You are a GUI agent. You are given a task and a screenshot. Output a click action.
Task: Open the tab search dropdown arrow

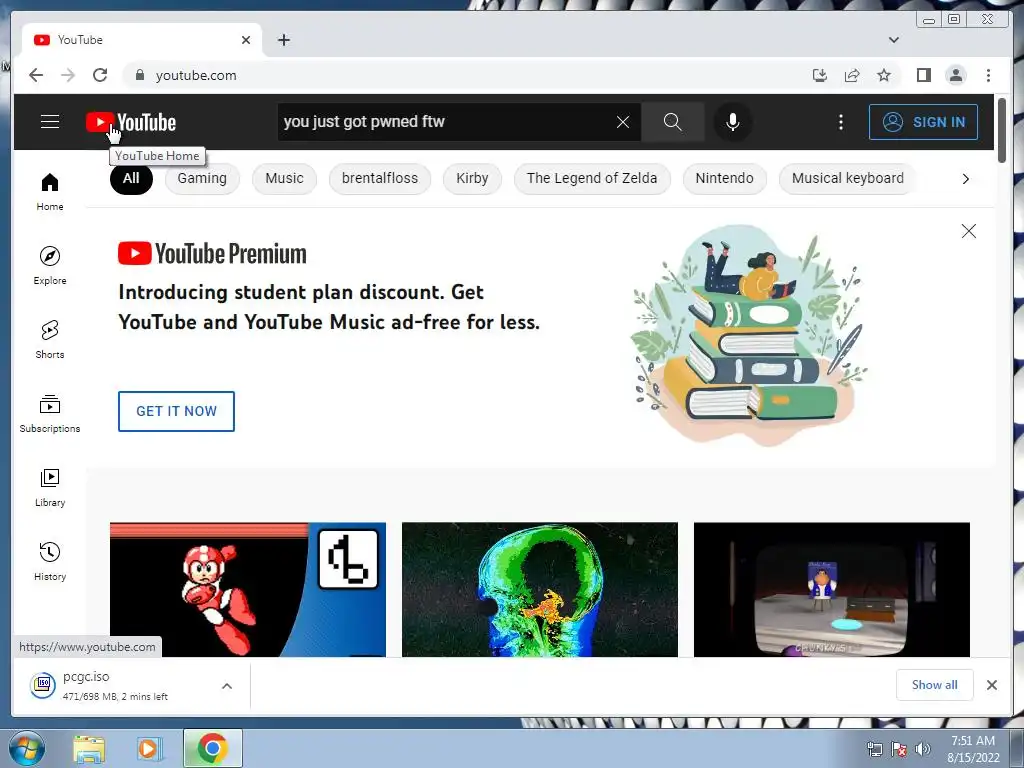pyautogui.click(x=893, y=40)
